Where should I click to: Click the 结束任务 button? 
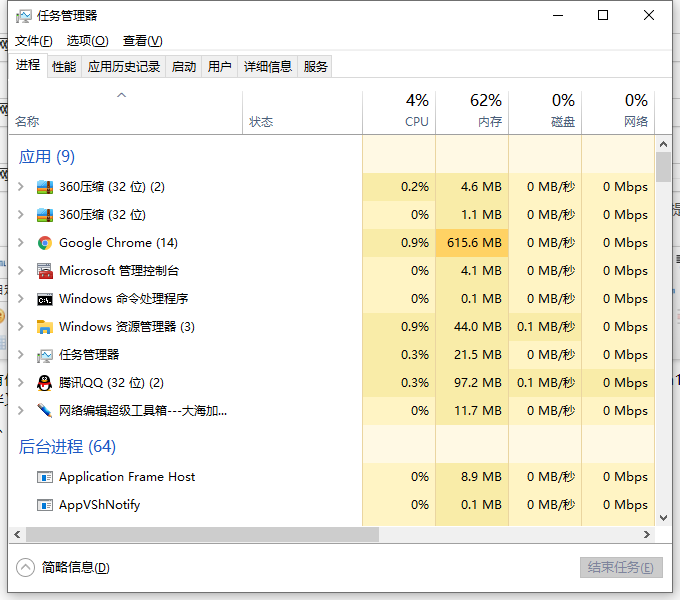click(621, 567)
